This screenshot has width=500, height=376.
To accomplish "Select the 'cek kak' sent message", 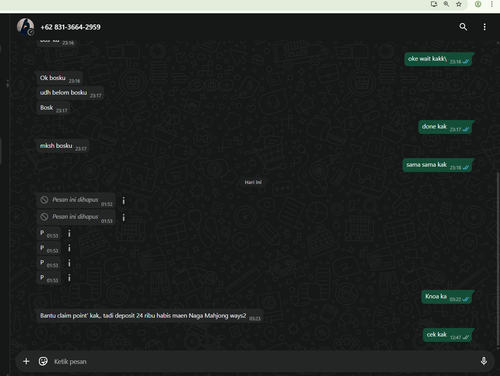I will click(x=448, y=335).
